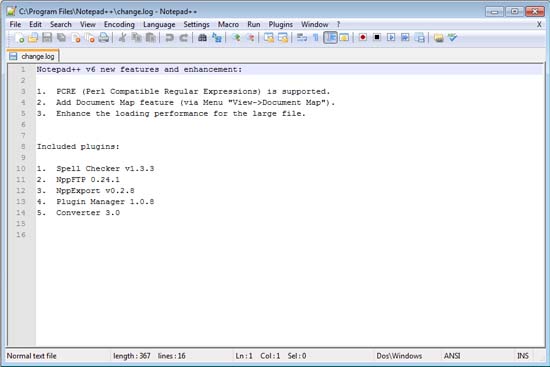
Task: Open the Window menu
Action: click(315, 25)
